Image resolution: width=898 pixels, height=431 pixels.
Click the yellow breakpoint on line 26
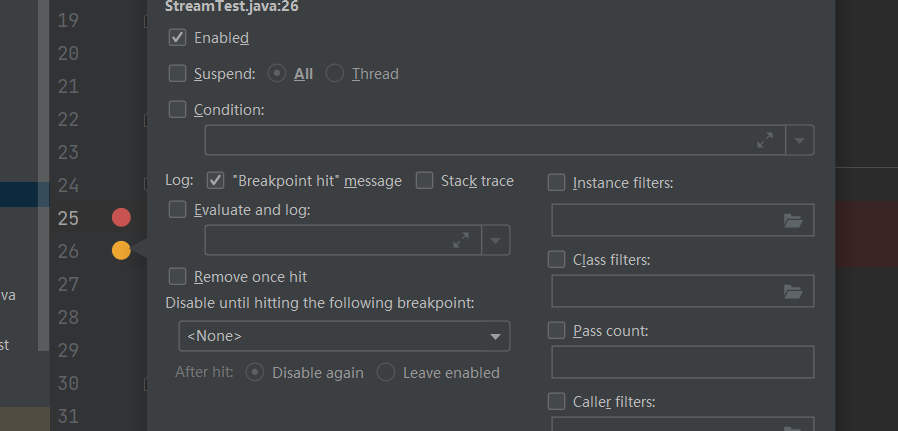pyautogui.click(x=121, y=250)
